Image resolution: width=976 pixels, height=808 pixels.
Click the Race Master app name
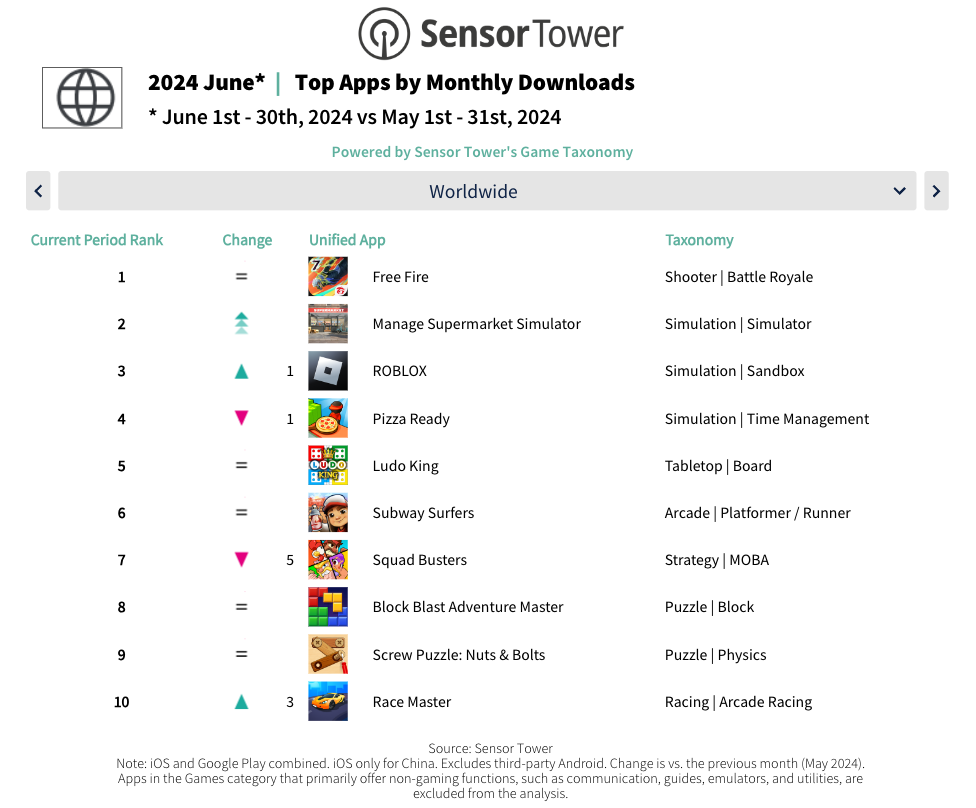click(412, 702)
